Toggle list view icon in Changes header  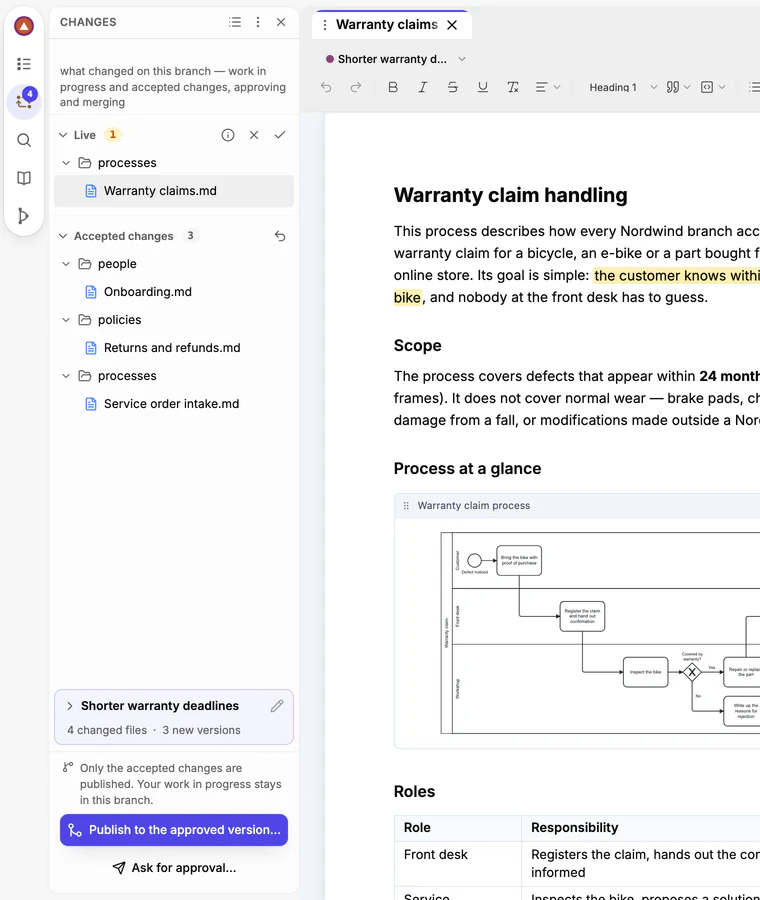[235, 22]
